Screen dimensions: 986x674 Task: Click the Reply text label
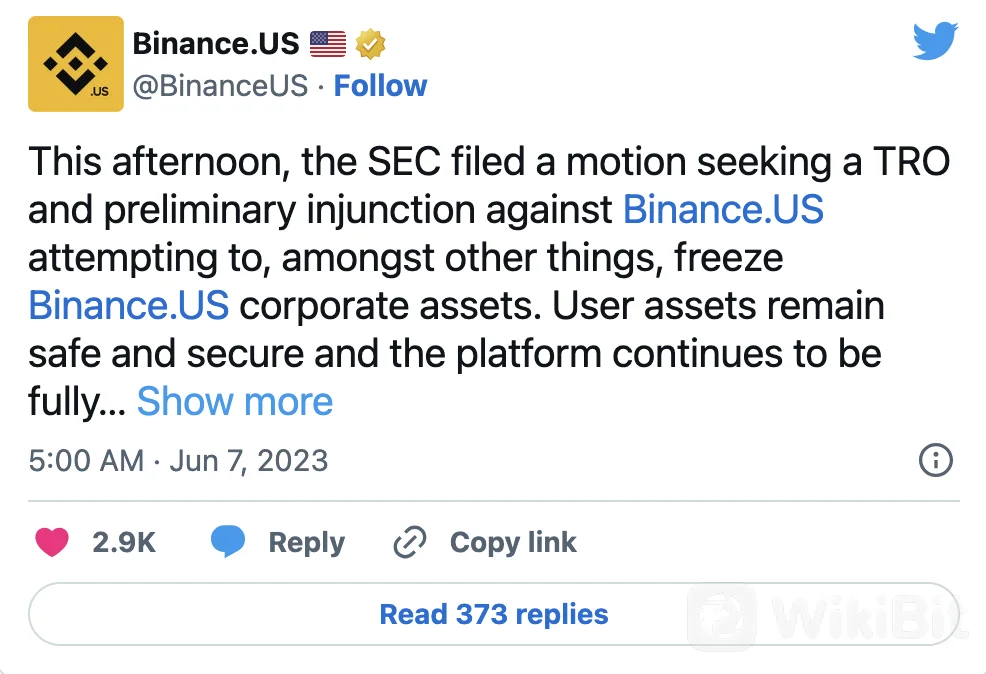(306, 542)
